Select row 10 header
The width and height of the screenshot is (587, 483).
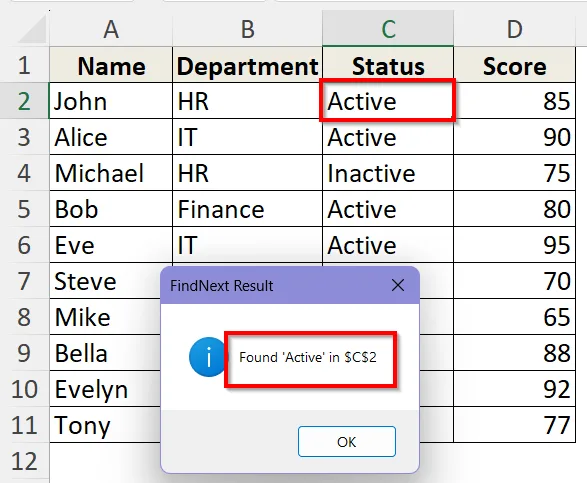24,389
